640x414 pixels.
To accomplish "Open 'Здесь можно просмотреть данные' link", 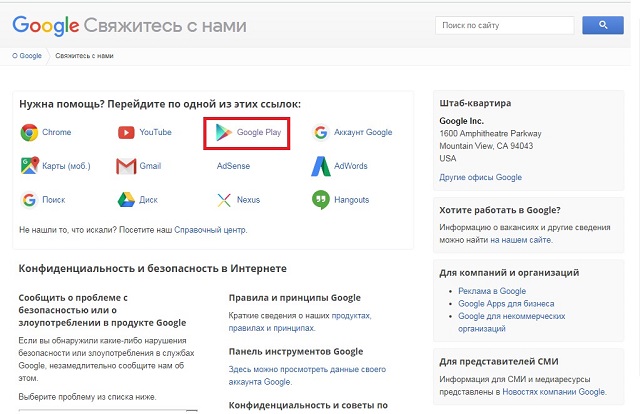I will tap(307, 376).
